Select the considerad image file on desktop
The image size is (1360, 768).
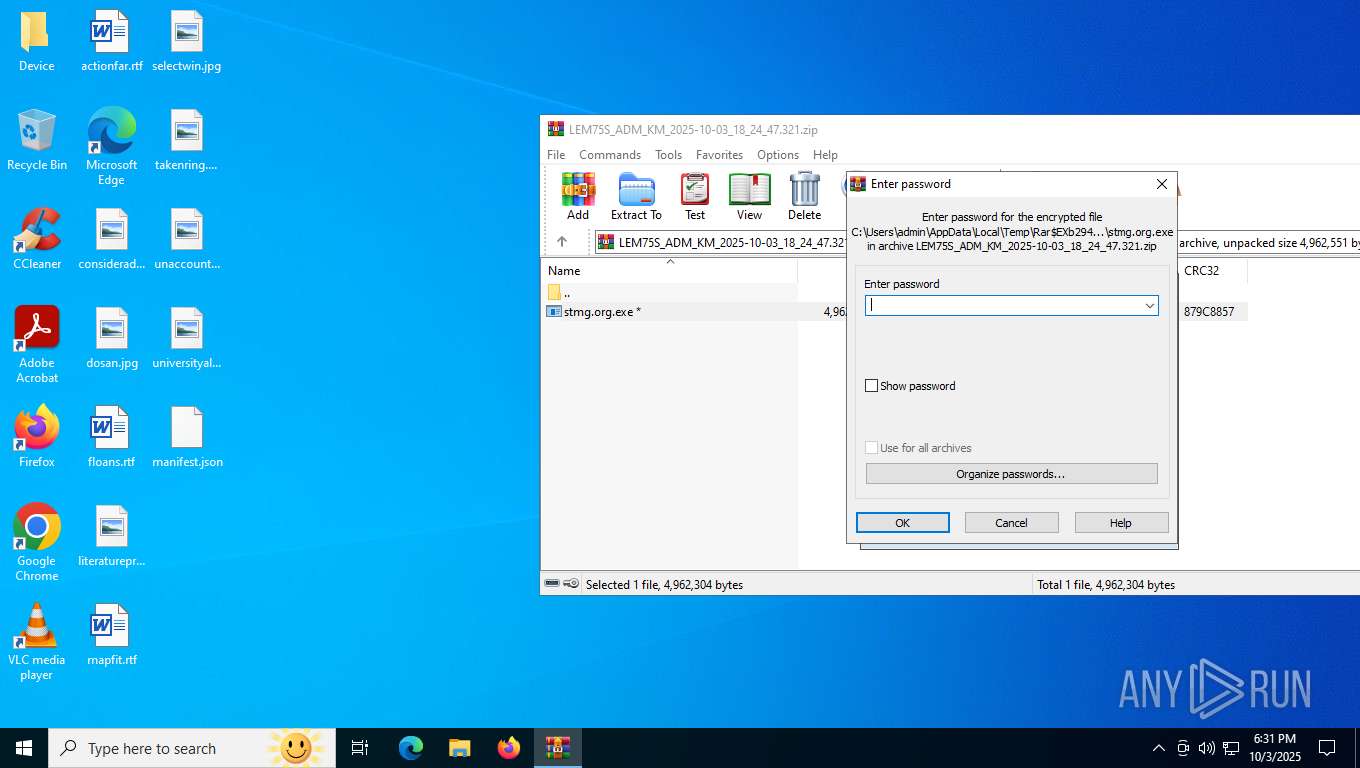111,240
